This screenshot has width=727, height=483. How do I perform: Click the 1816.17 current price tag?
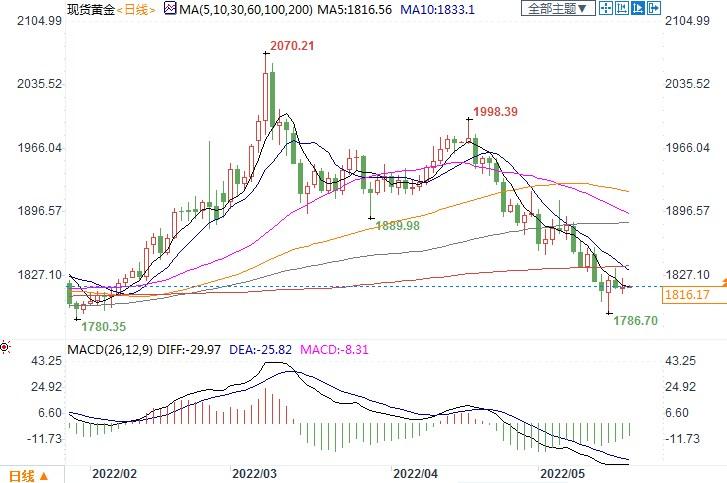coord(688,295)
